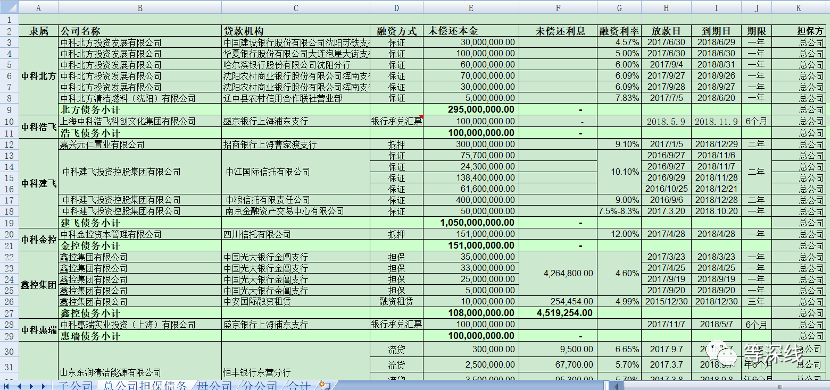Viewport: 830px width, 390px height.
Task: Select column I header
Action: [x=717, y=7]
